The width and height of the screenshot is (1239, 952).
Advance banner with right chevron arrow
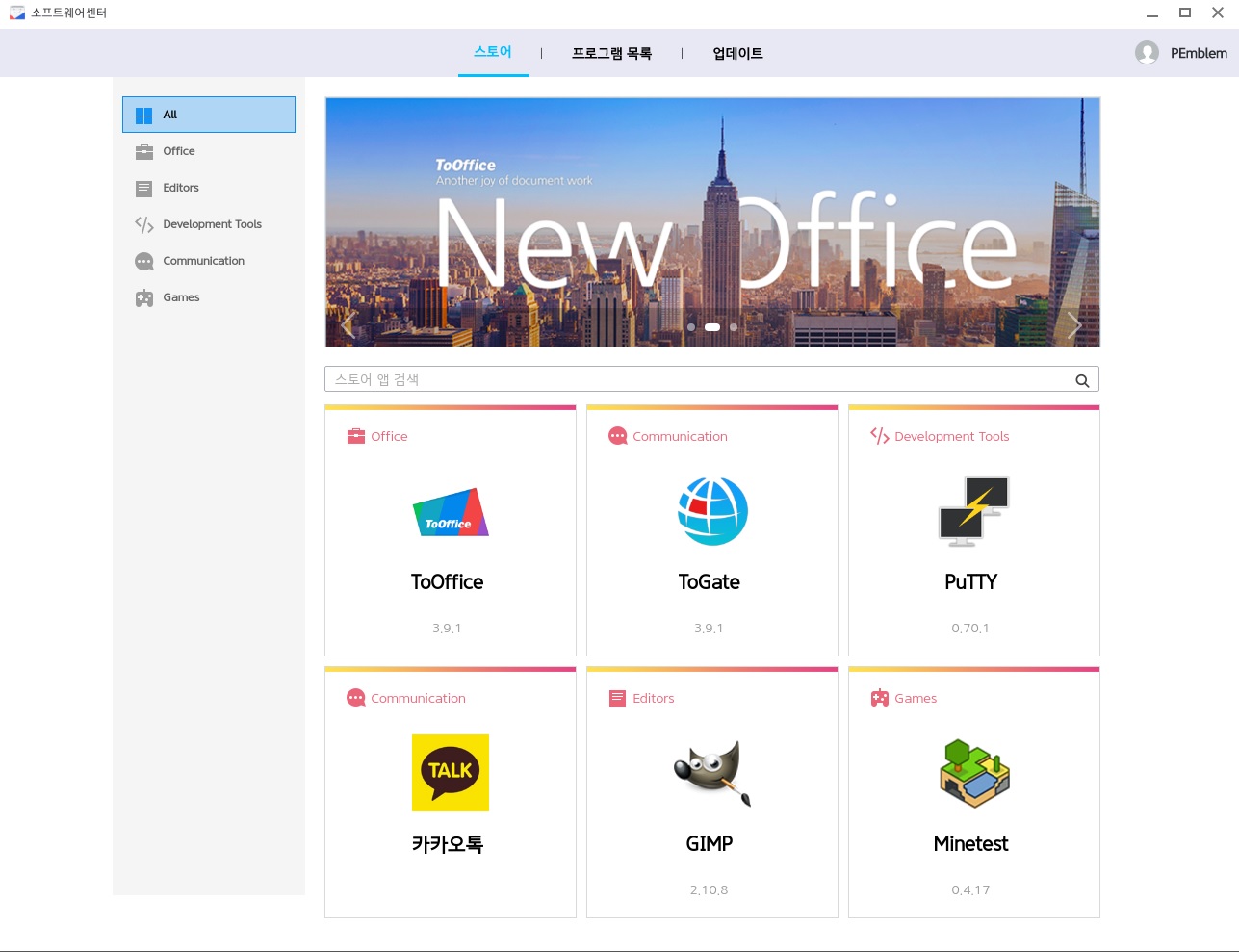[1074, 325]
